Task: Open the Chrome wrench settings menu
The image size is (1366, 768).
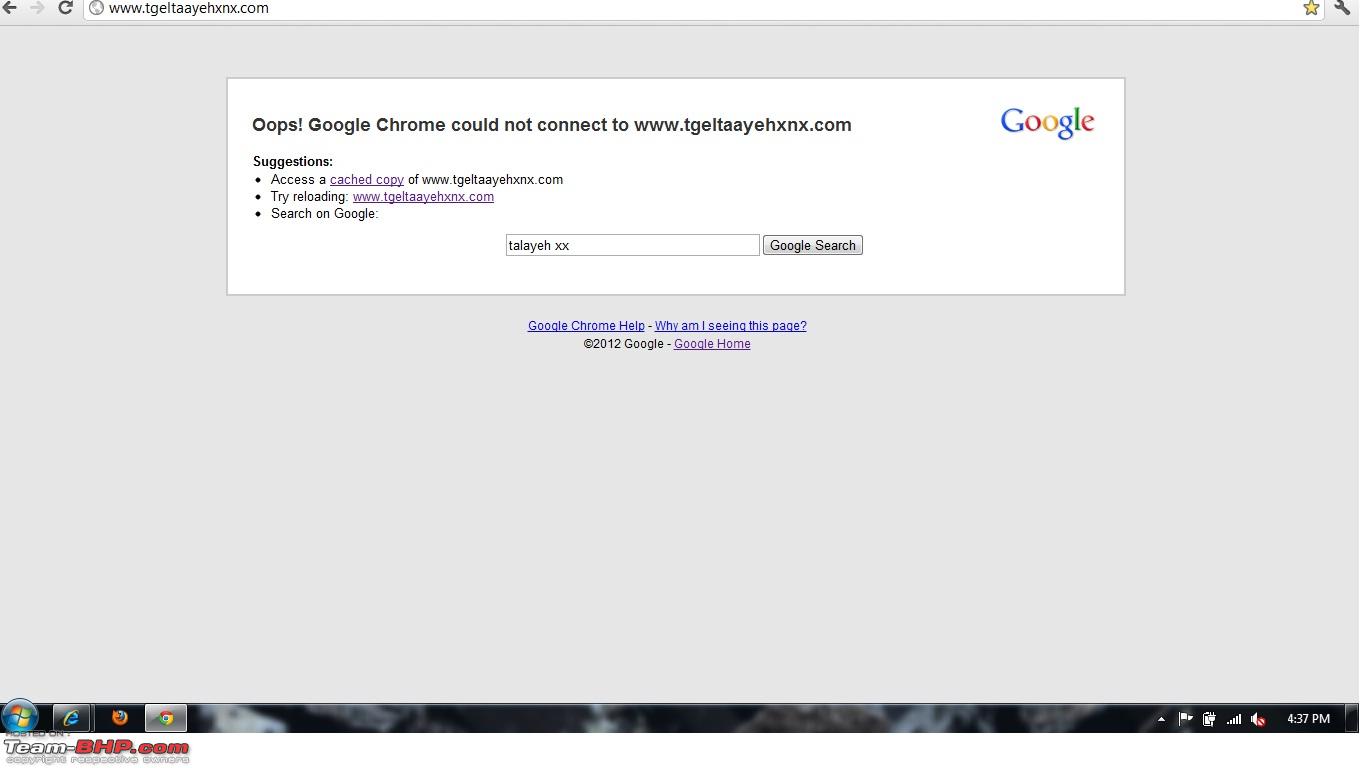Action: click(x=1342, y=7)
